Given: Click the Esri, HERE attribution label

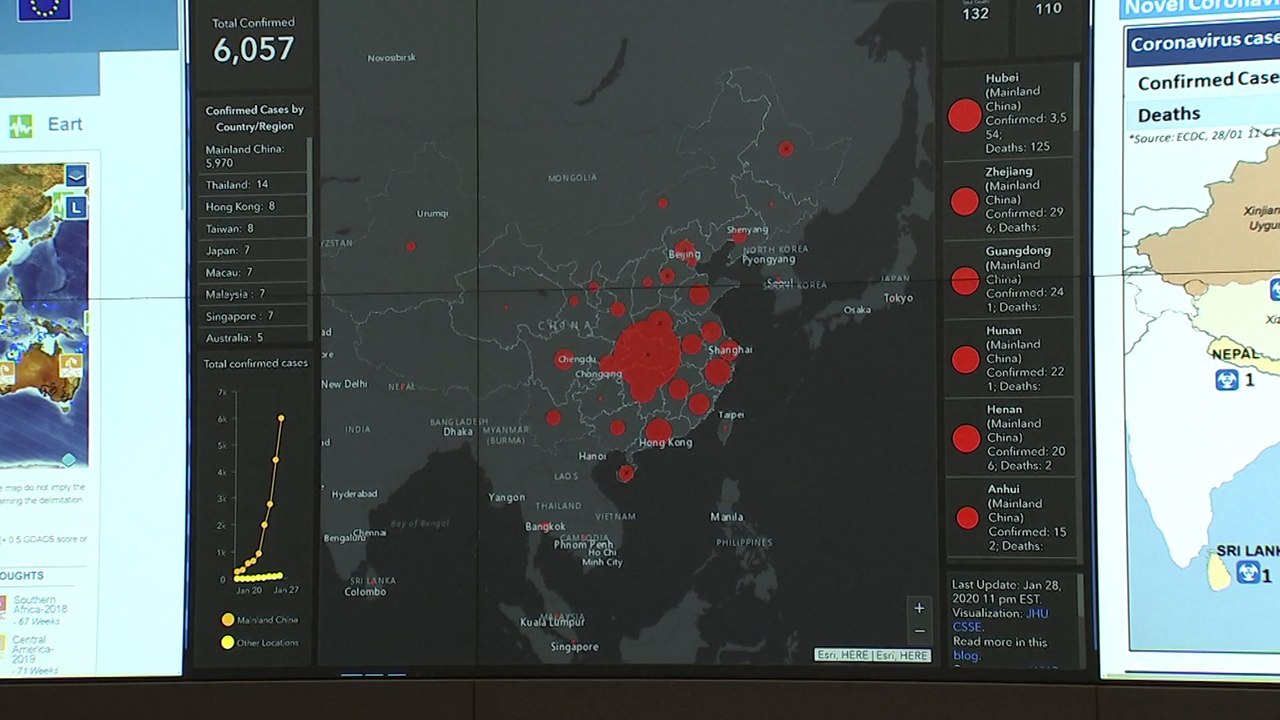Looking at the screenshot, I should tap(873, 655).
